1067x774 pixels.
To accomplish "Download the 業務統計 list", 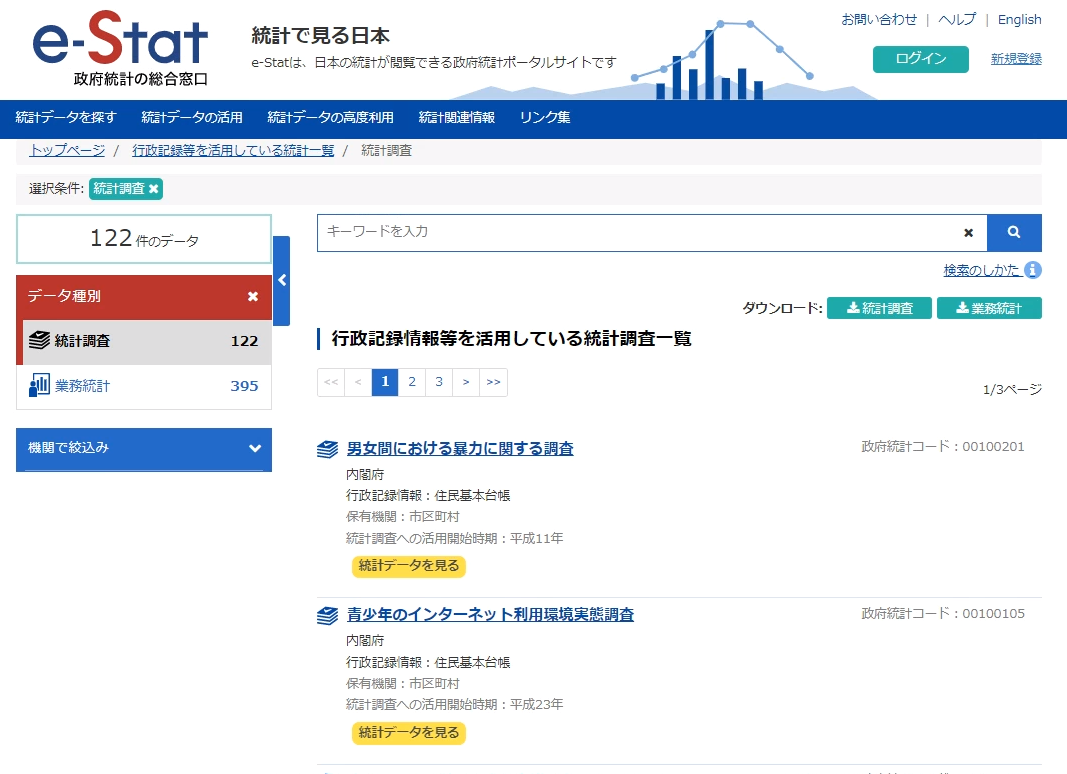I will pyautogui.click(x=988, y=308).
